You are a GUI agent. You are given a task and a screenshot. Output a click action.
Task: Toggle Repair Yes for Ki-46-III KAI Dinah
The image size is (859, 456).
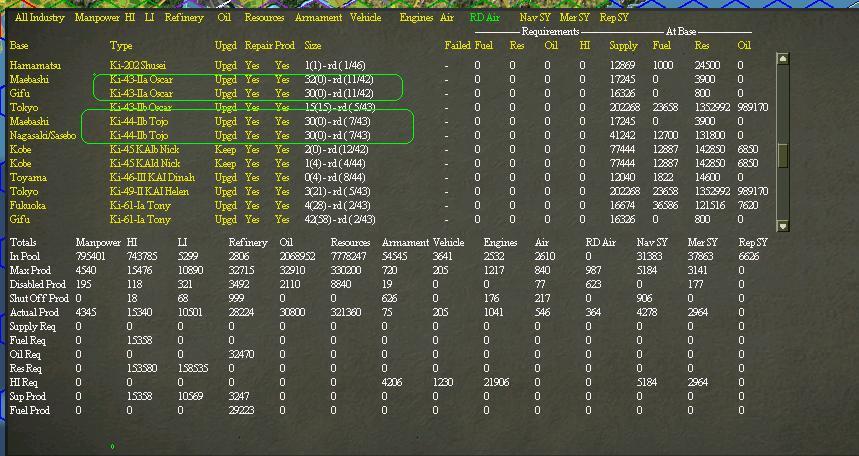click(x=252, y=178)
